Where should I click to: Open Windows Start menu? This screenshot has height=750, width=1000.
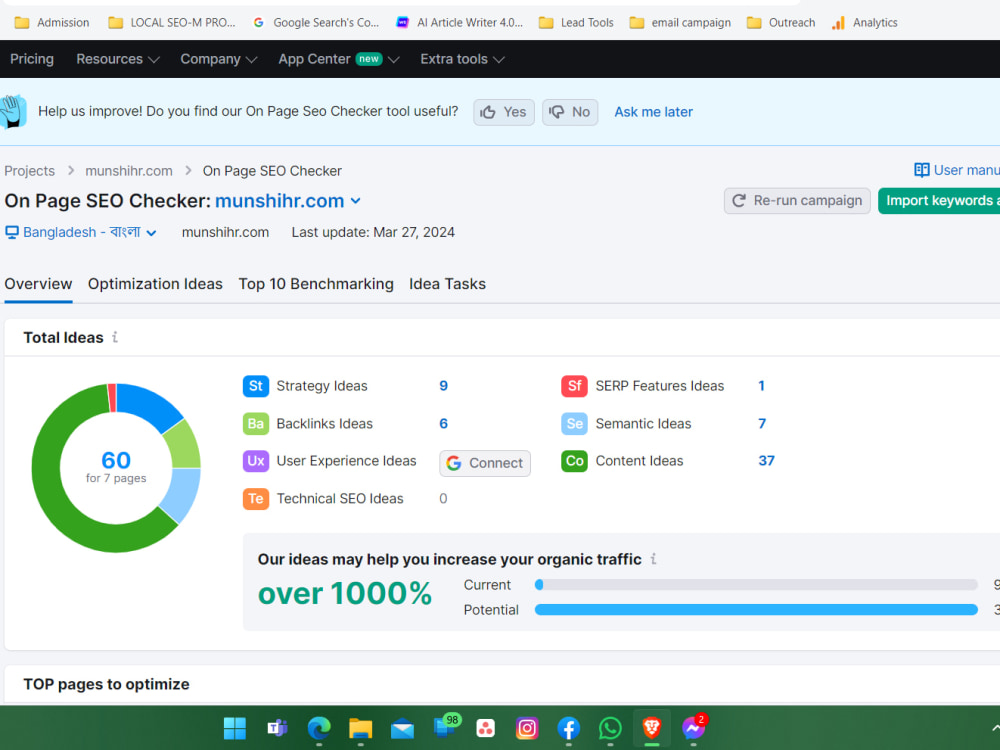(x=235, y=728)
